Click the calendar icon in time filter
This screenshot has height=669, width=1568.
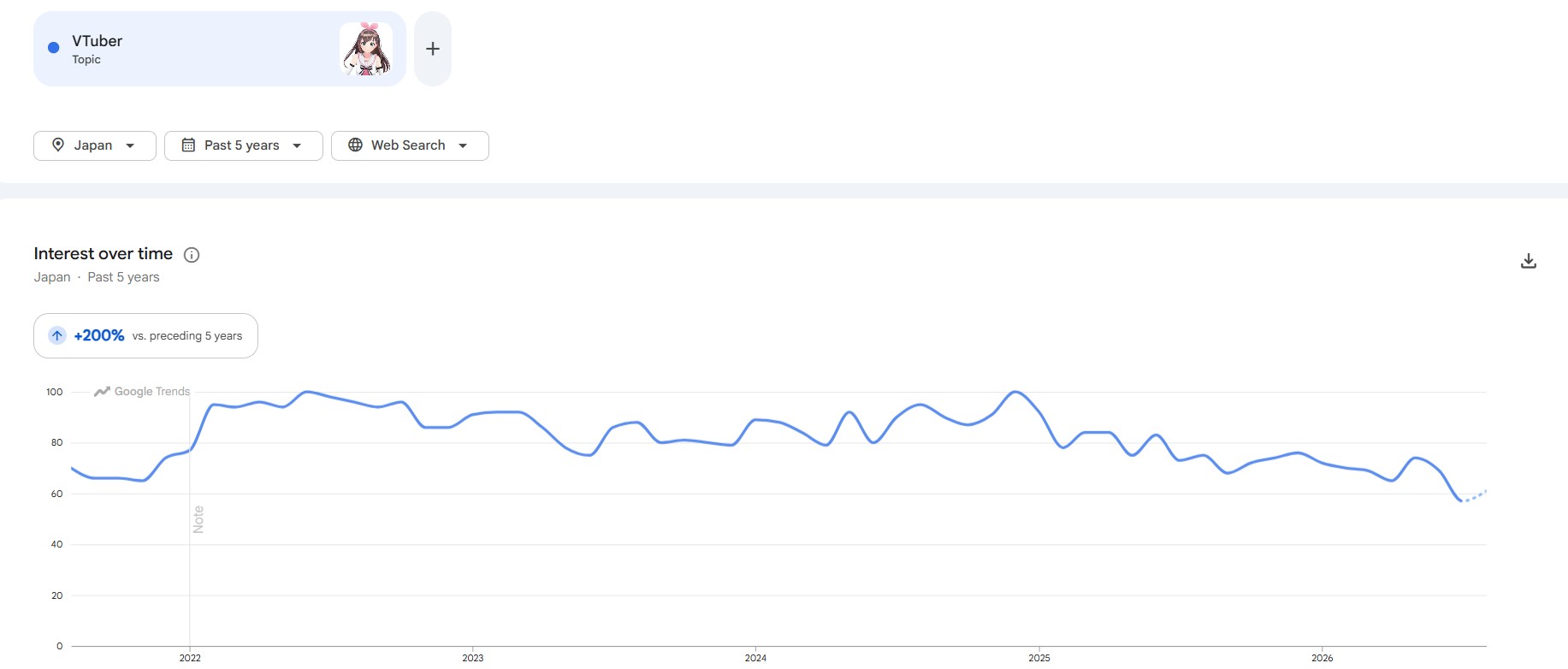[188, 145]
